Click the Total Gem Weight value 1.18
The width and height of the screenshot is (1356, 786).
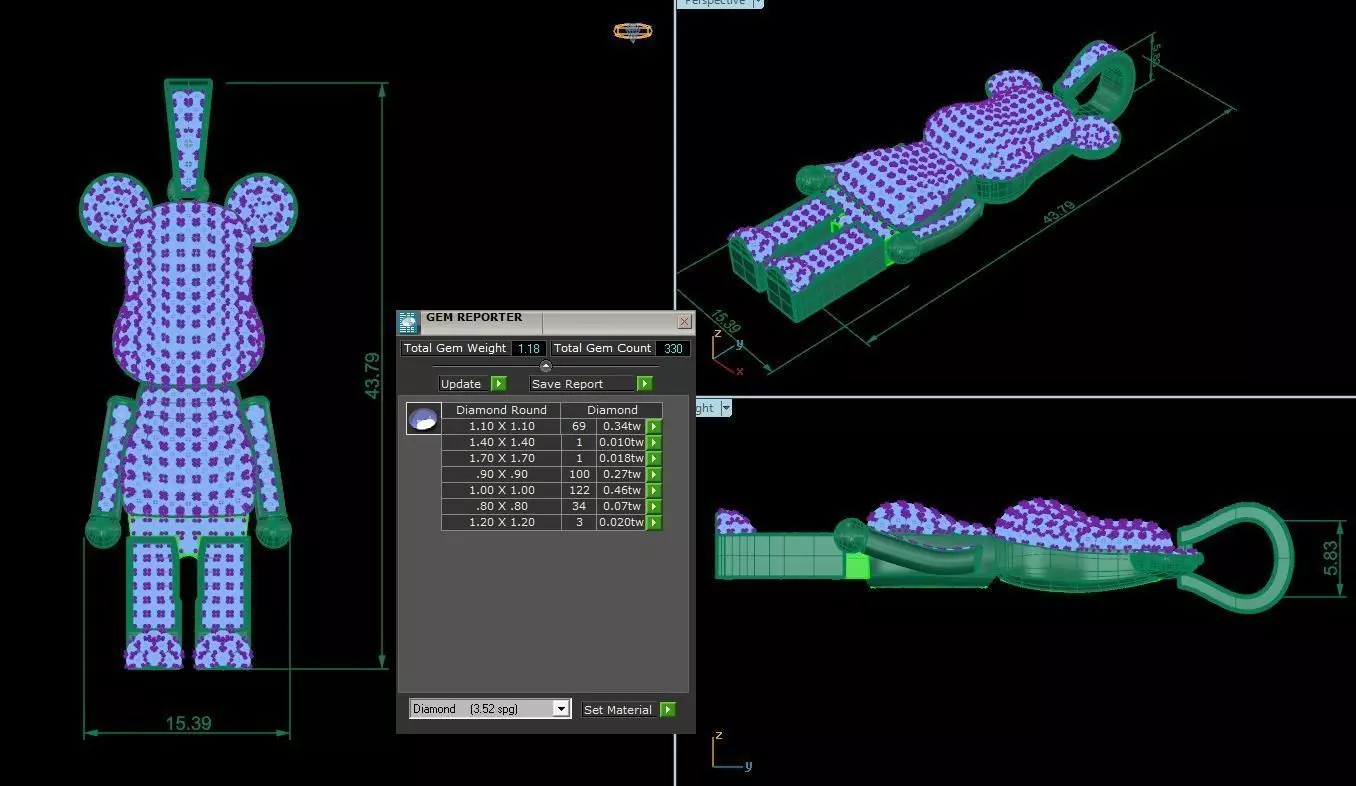click(529, 348)
